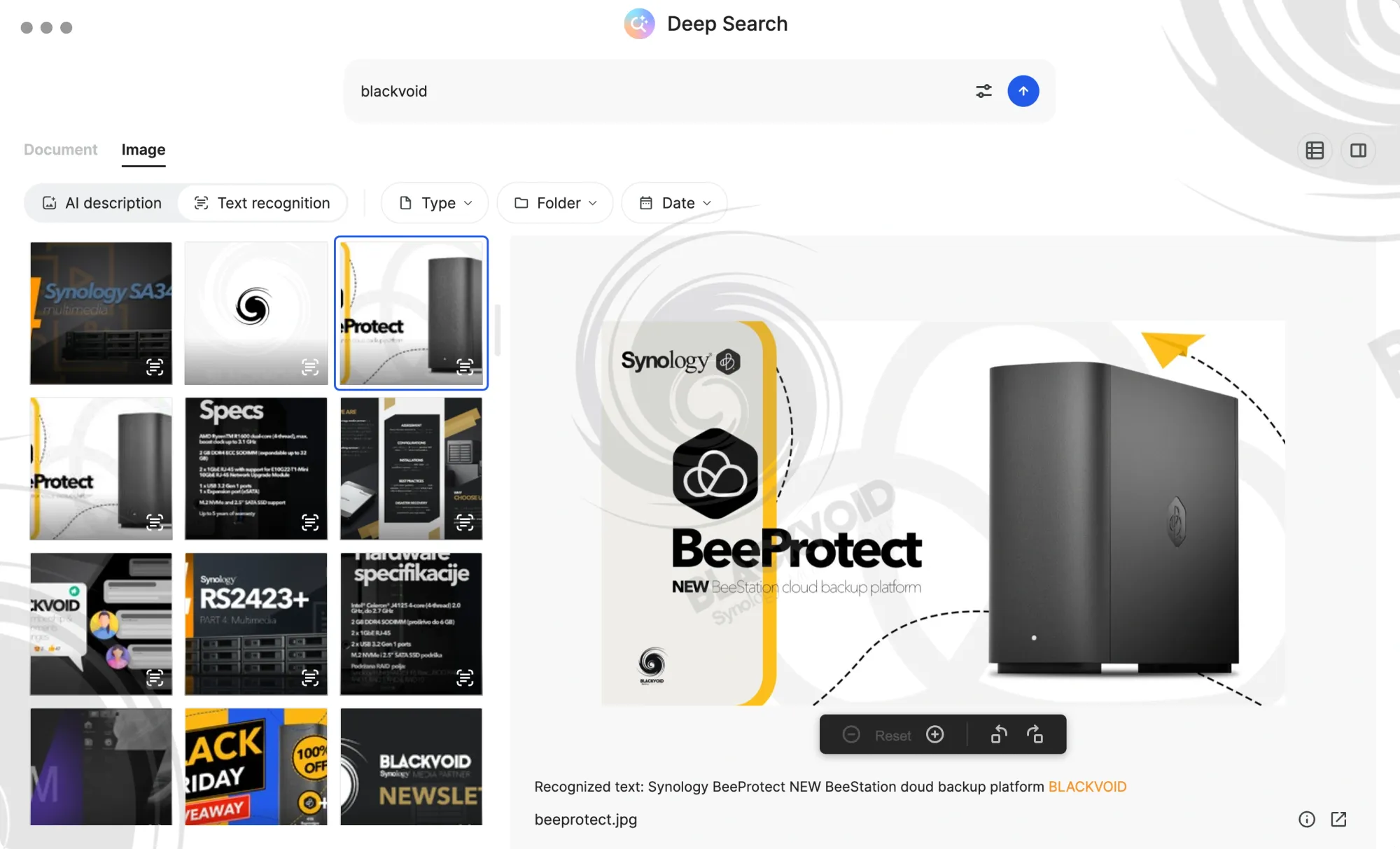Submit search with blue arrow button
The height and width of the screenshot is (849, 1400).
[1023, 91]
